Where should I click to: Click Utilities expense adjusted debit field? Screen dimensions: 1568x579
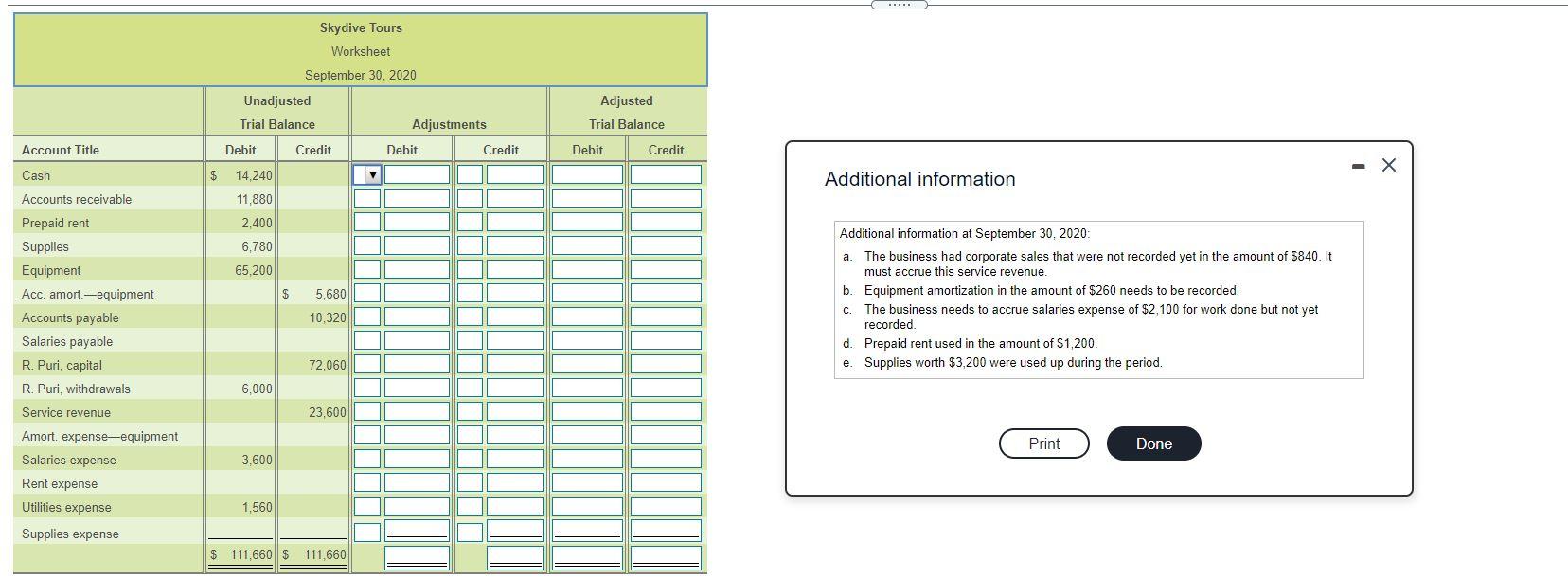pos(587,506)
